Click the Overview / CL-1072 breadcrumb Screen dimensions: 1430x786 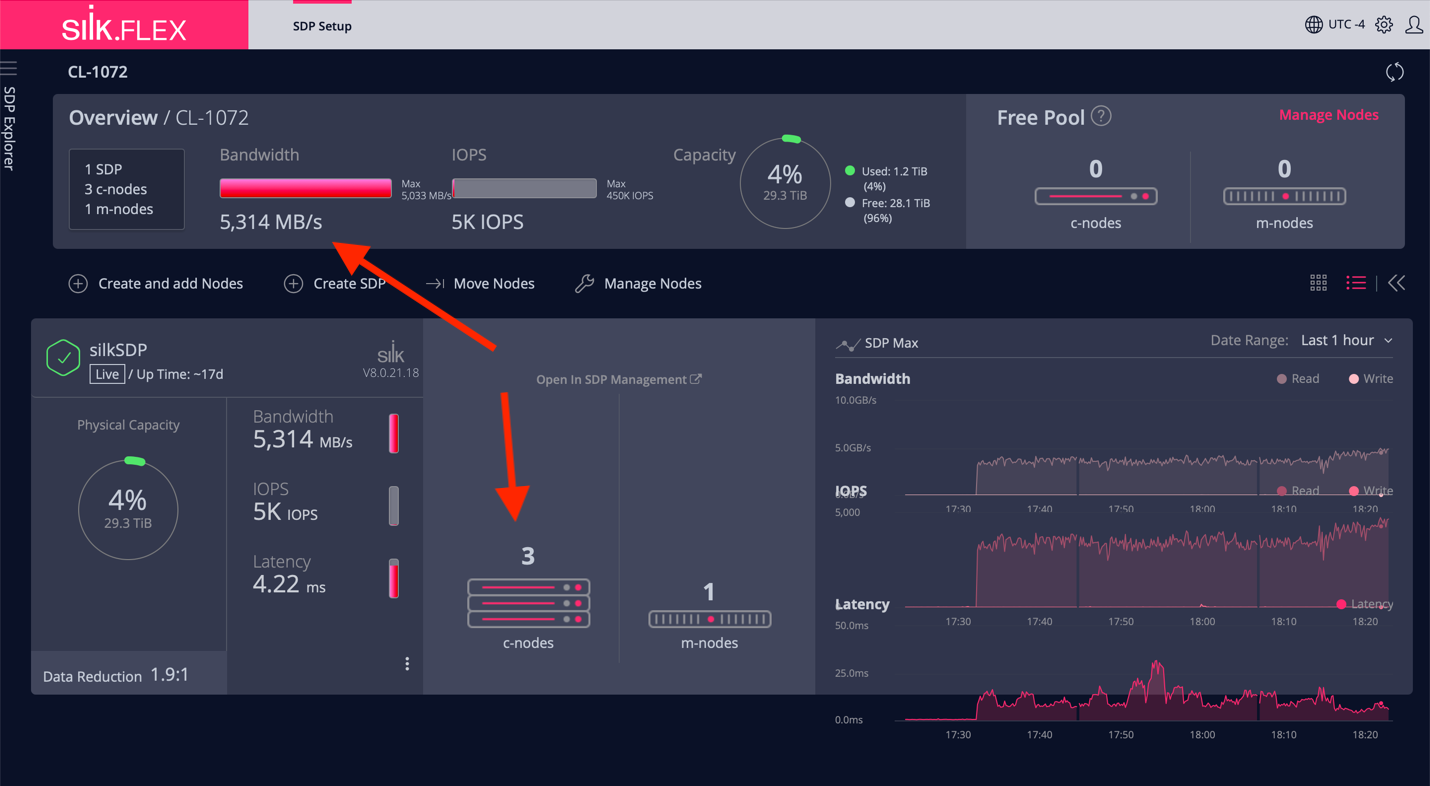coord(158,117)
